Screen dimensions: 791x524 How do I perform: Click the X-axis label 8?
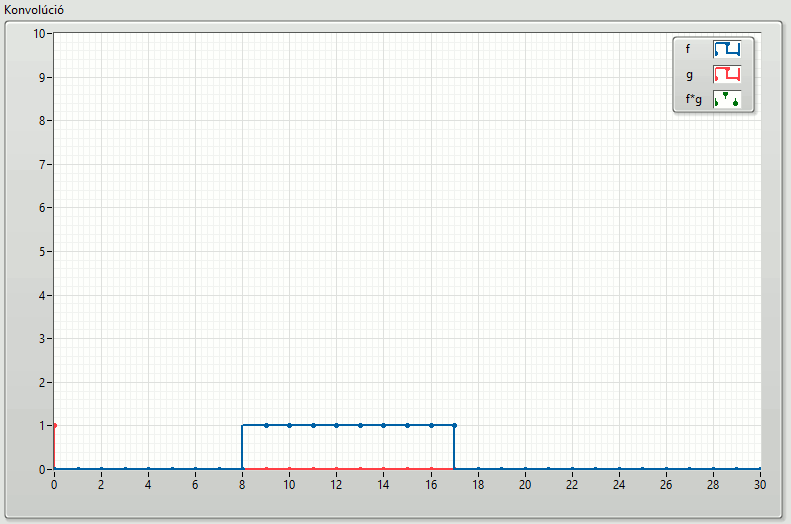click(242, 485)
